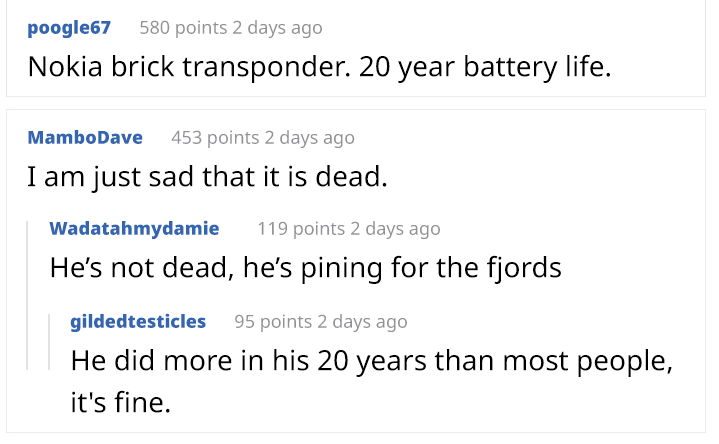The width and height of the screenshot is (719, 444).
Task: Open gildedtesticles user profile link
Action: click(138, 322)
